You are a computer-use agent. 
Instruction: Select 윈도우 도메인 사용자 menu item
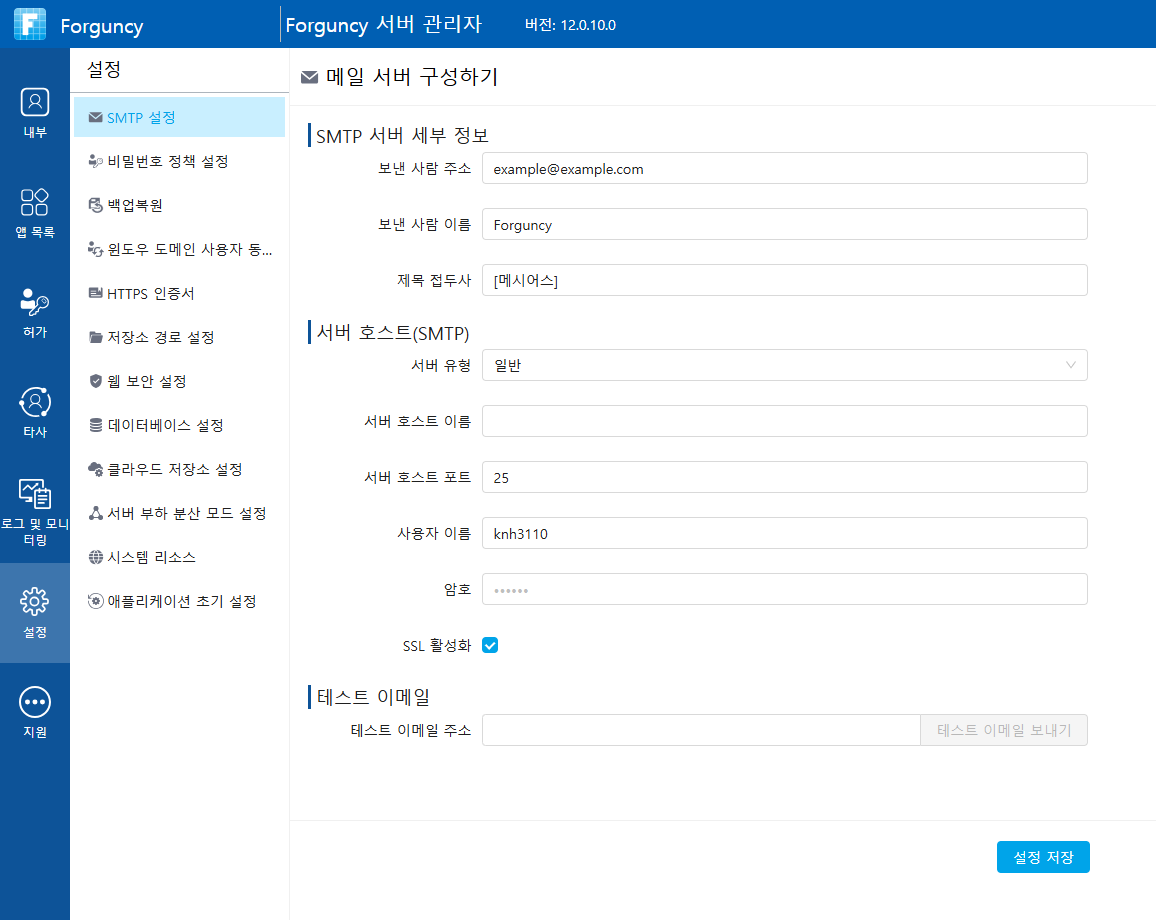pos(179,249)
